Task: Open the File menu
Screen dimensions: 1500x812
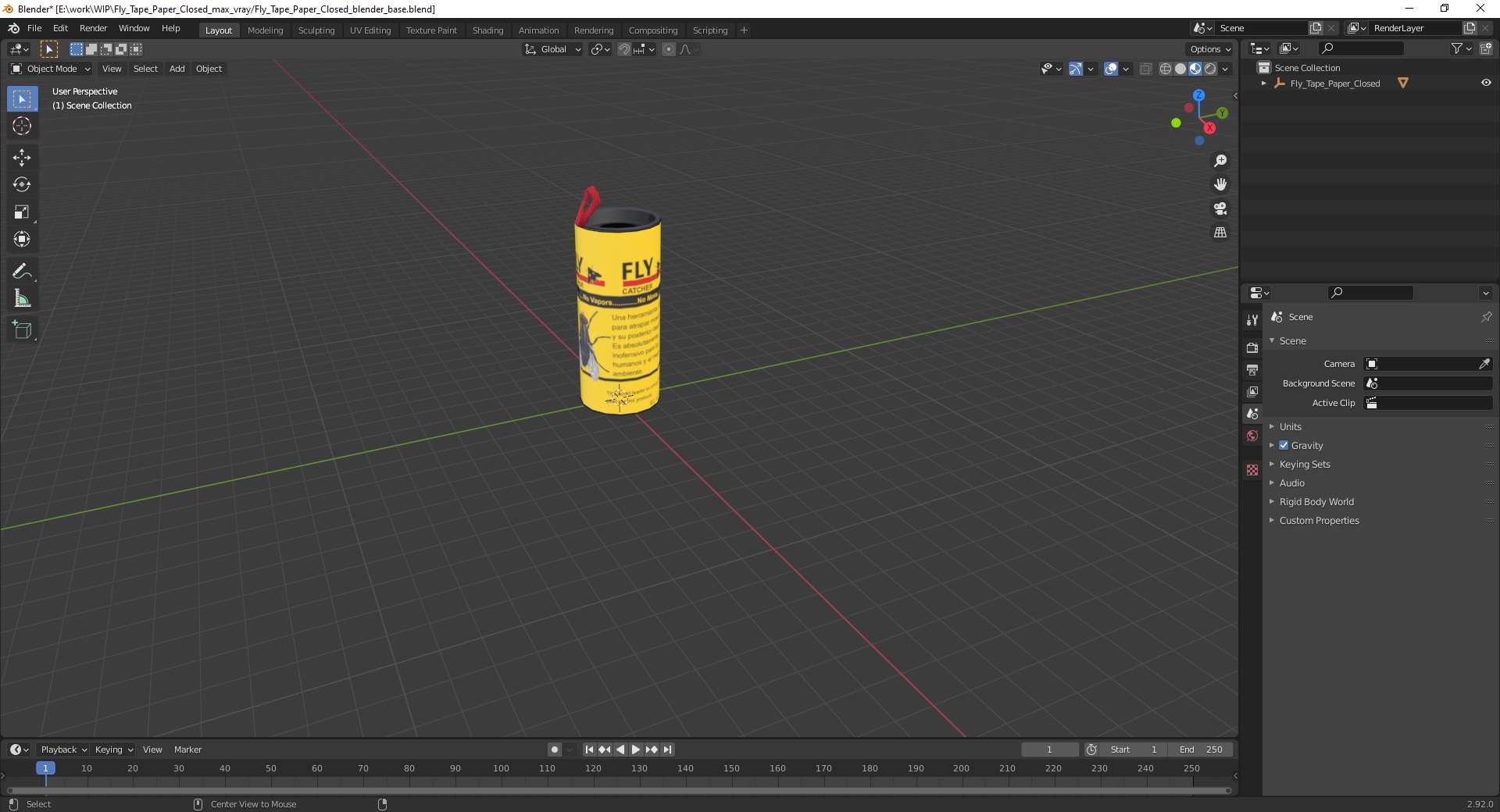Action: click(x=34, y=28)
